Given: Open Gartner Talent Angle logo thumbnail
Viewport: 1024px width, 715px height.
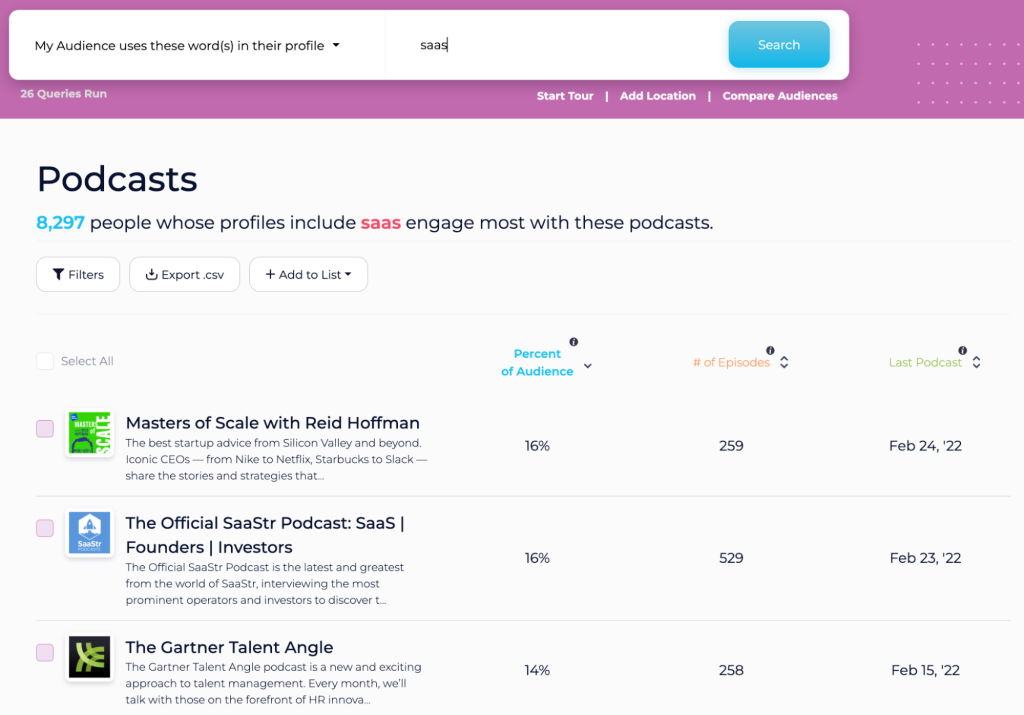Looking at the screenshot, I should (x=89, y=657).
